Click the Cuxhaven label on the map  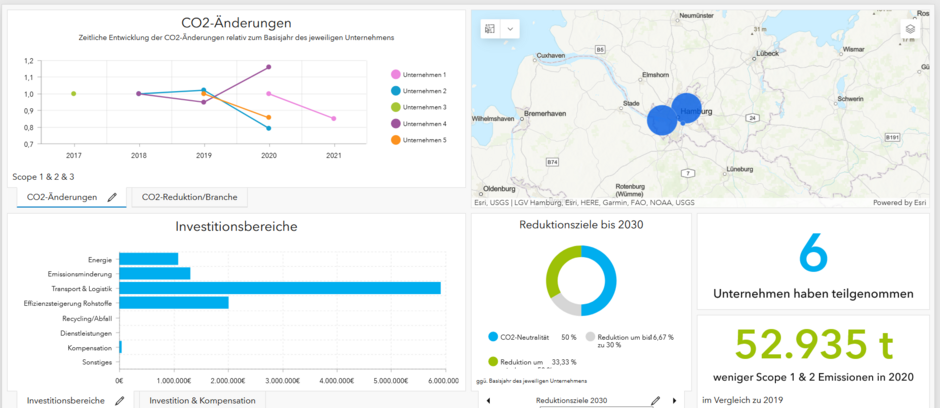[x=550, y=55]
